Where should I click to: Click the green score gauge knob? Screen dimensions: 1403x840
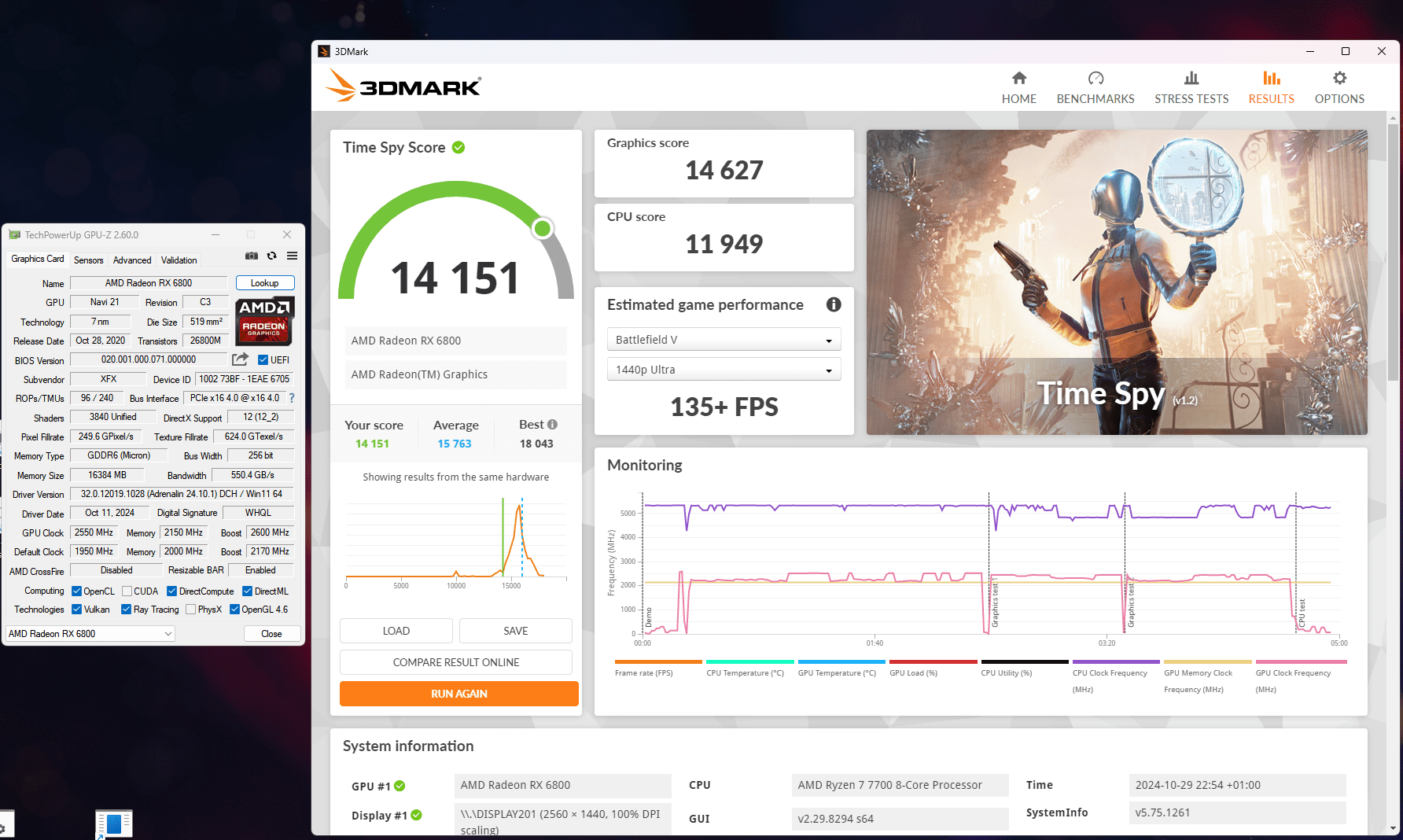(x=542, y=229)
